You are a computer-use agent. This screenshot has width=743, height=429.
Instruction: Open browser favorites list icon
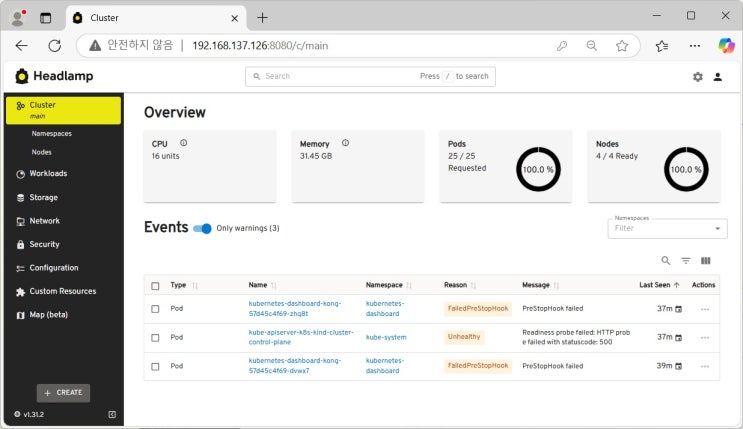[662, 46]
